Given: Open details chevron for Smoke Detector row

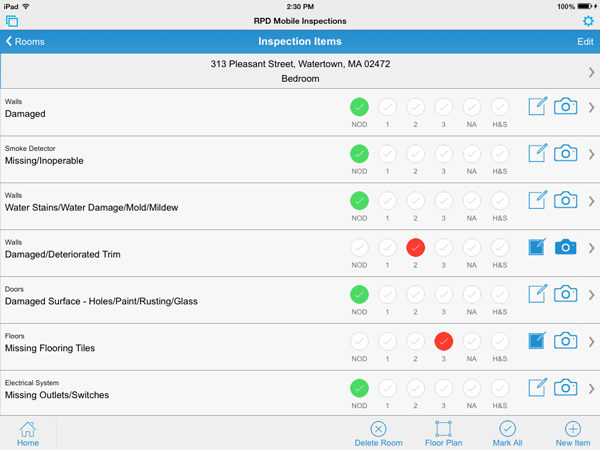Looking at the screenshot, I should pos(591,155).
